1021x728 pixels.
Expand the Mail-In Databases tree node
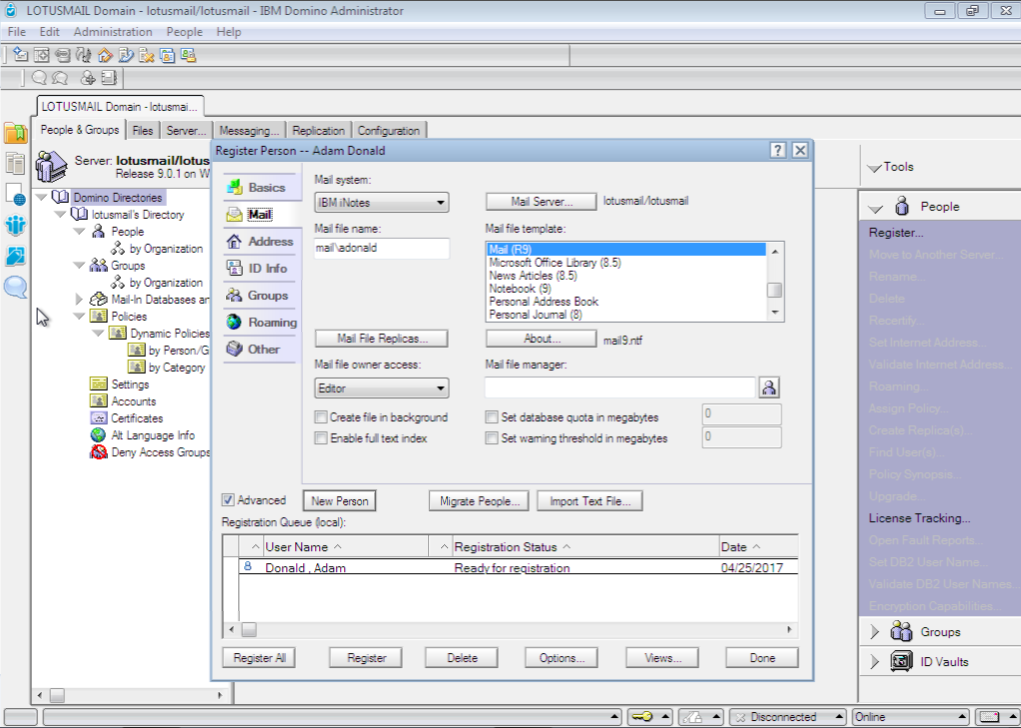[79, 299]
